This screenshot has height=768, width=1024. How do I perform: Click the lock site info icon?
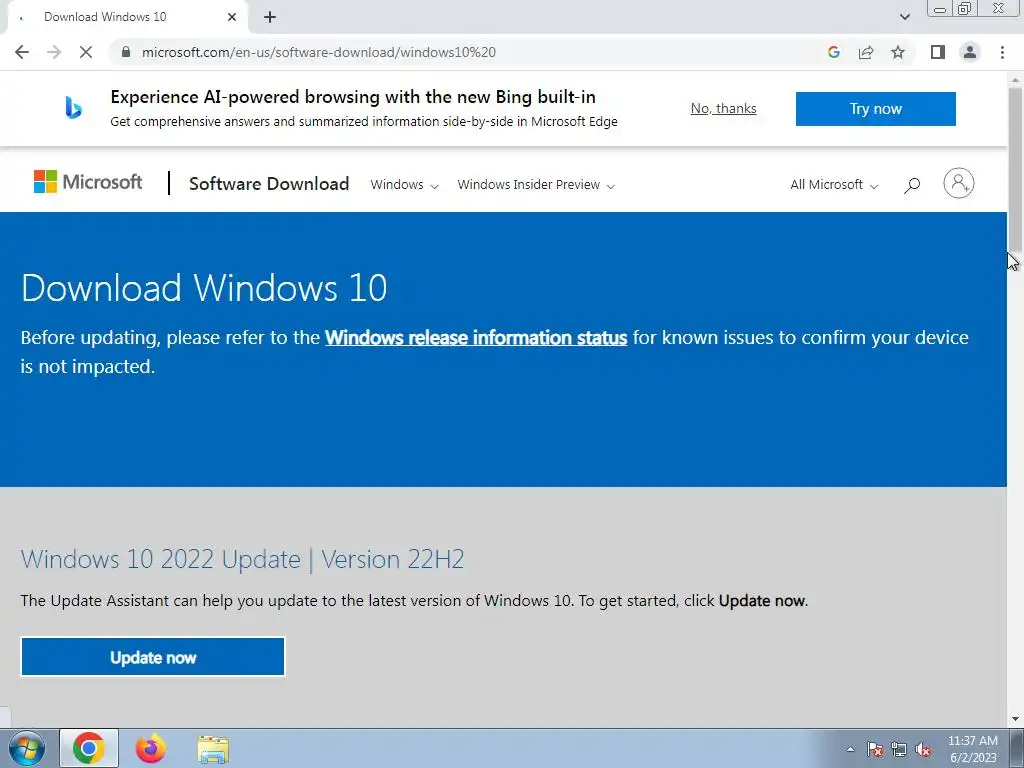(126, 52)
